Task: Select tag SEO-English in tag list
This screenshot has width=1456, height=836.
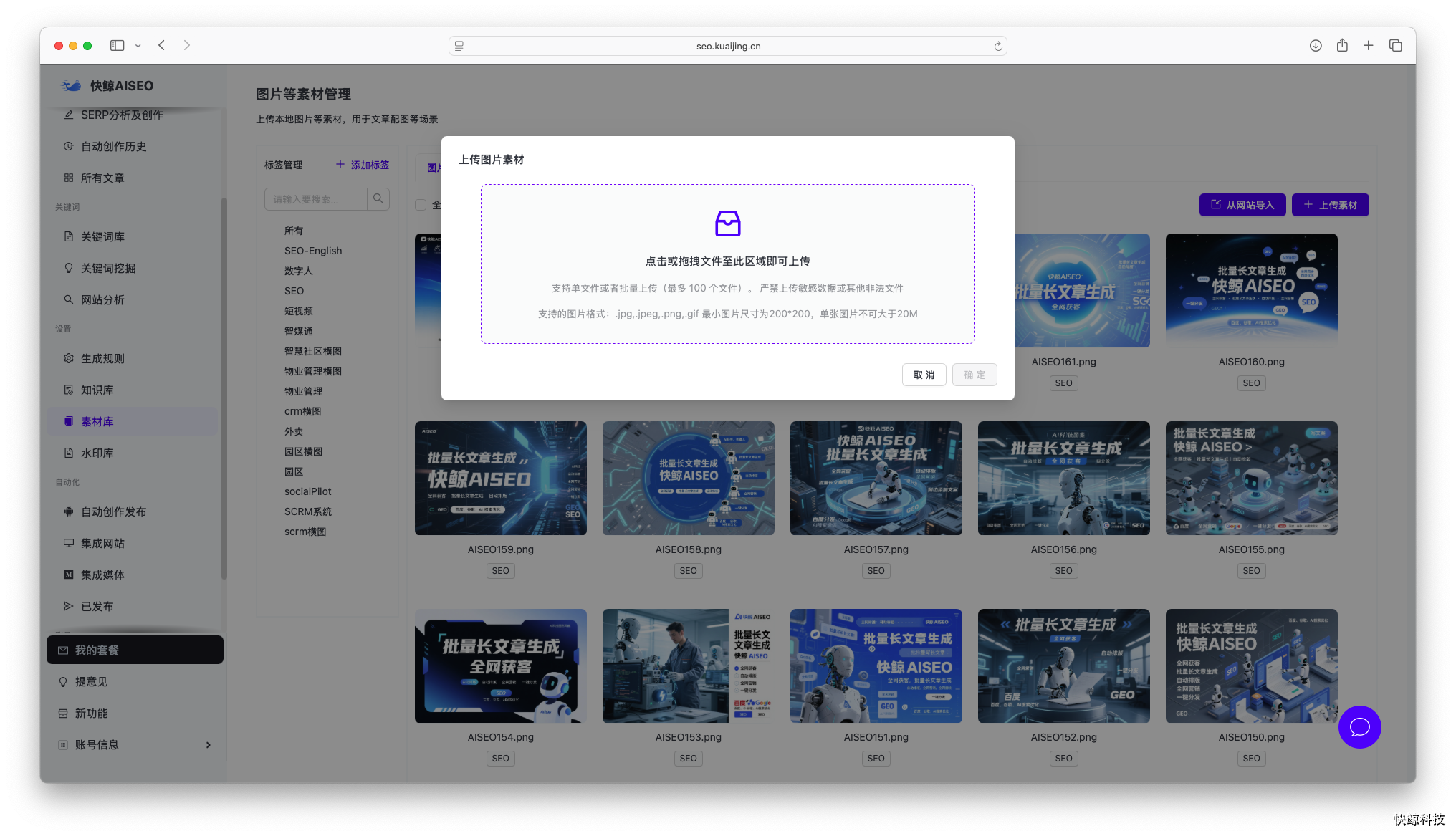Action: 313,251
